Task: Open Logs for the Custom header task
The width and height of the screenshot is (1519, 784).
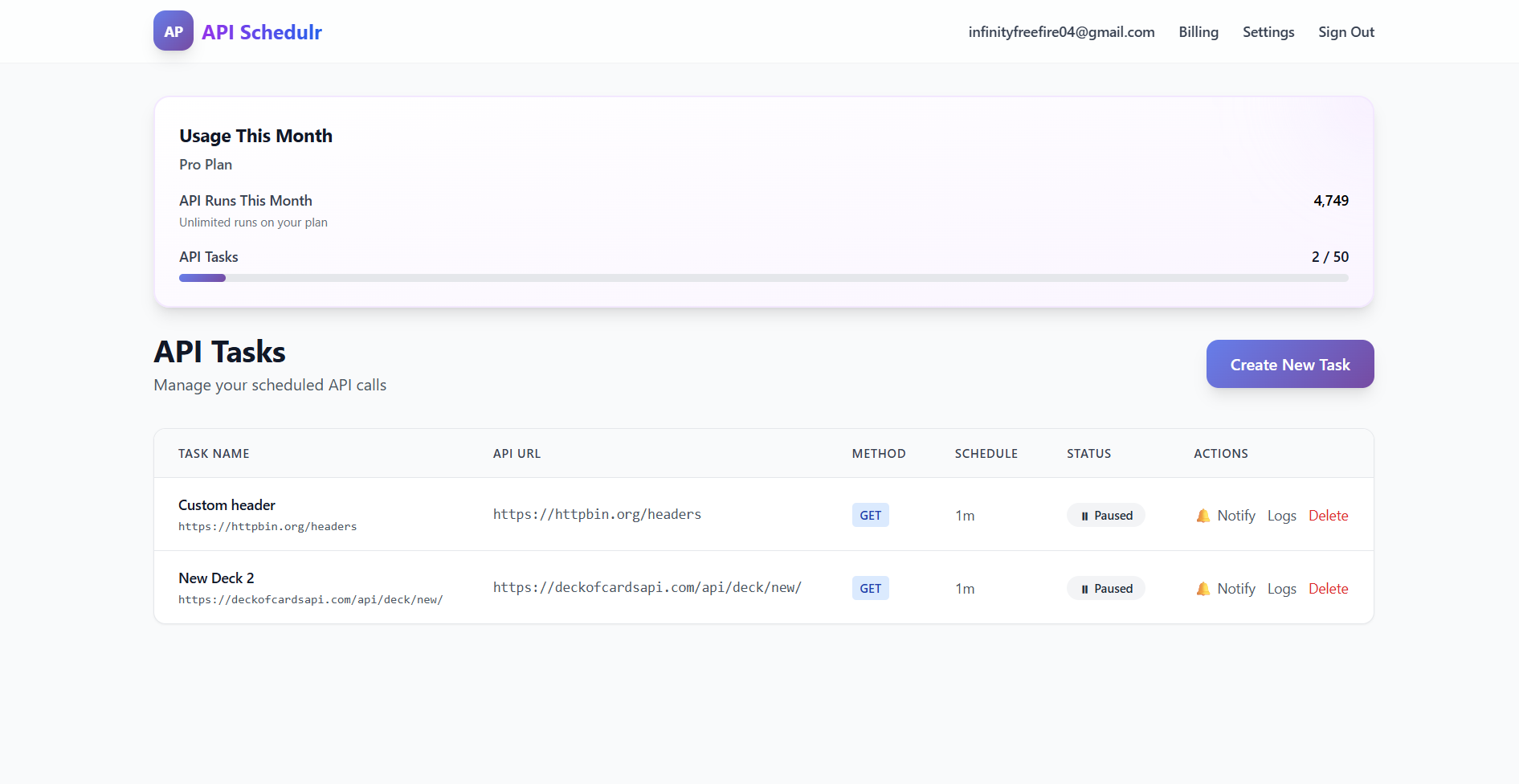Action: pyautogui.click(x=1282, y=515)
